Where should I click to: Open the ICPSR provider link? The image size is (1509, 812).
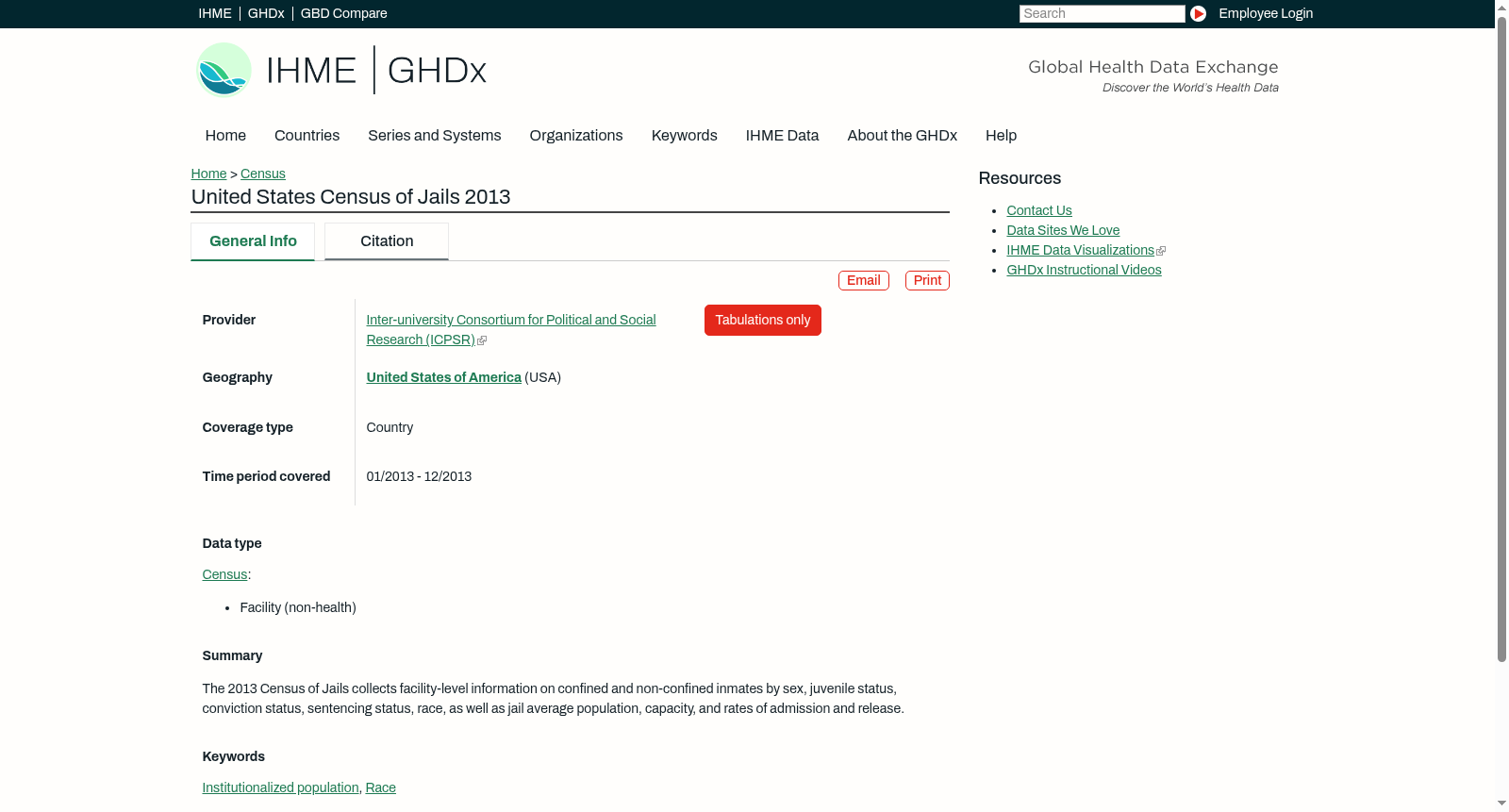(511, 330)
